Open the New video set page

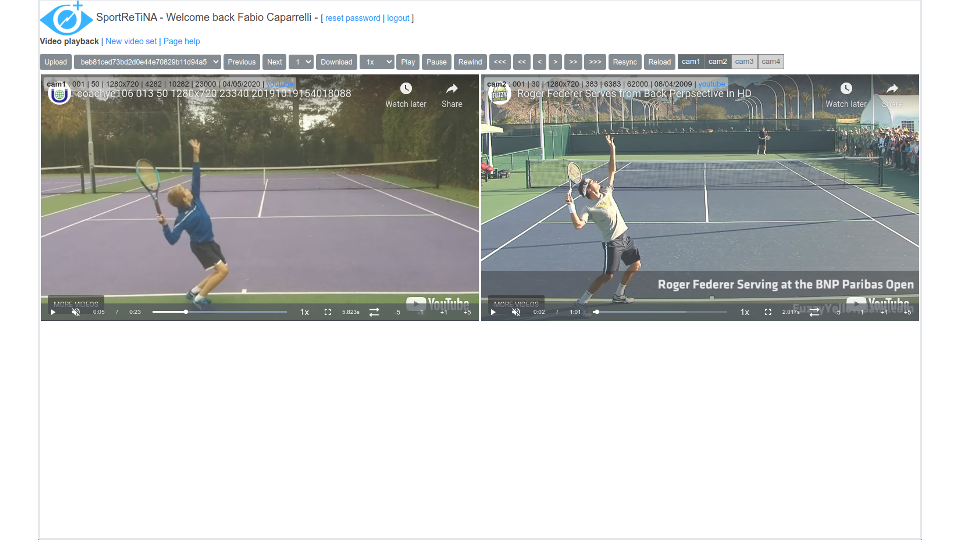[131, 41]
